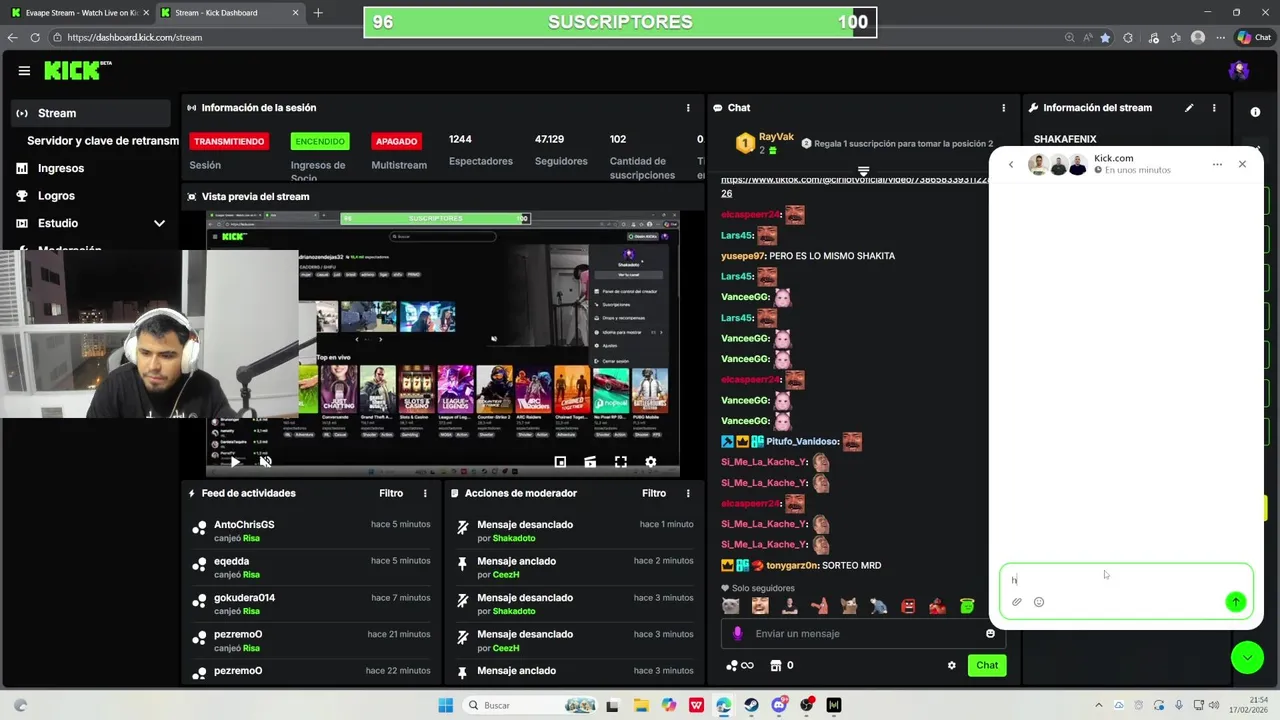Image resolution: width=1280 pixels, height=720 pixels.
Task: Open Acciones de moderador three-dot menu
Action: (x=688, y=493)
